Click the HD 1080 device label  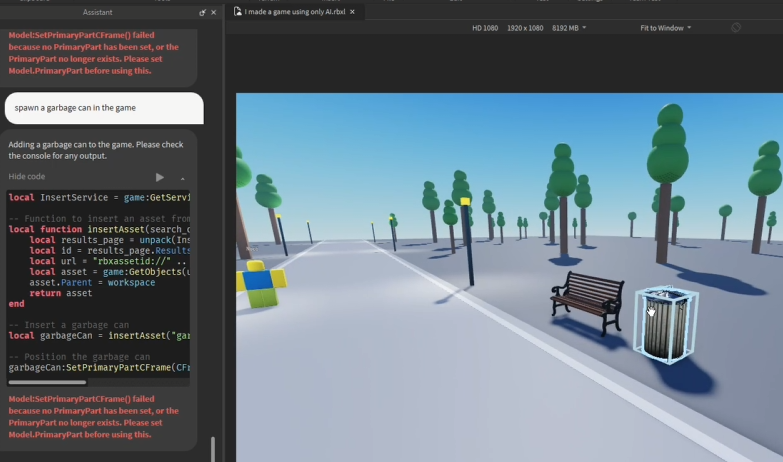pos(485,28)
